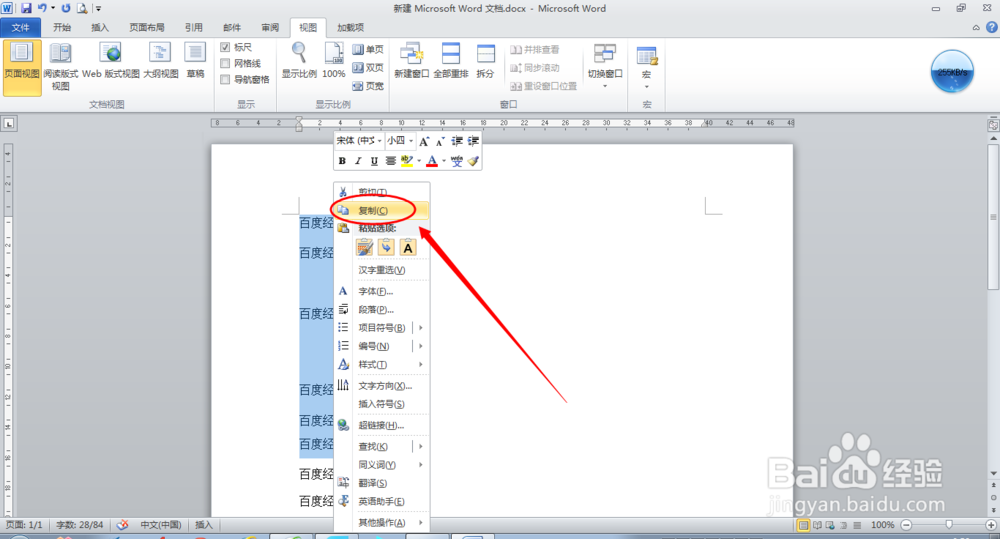Toggle Insert mode (插入) in status bar
The height and width of the screenshot is (539, 1000).
pos(203,524)
